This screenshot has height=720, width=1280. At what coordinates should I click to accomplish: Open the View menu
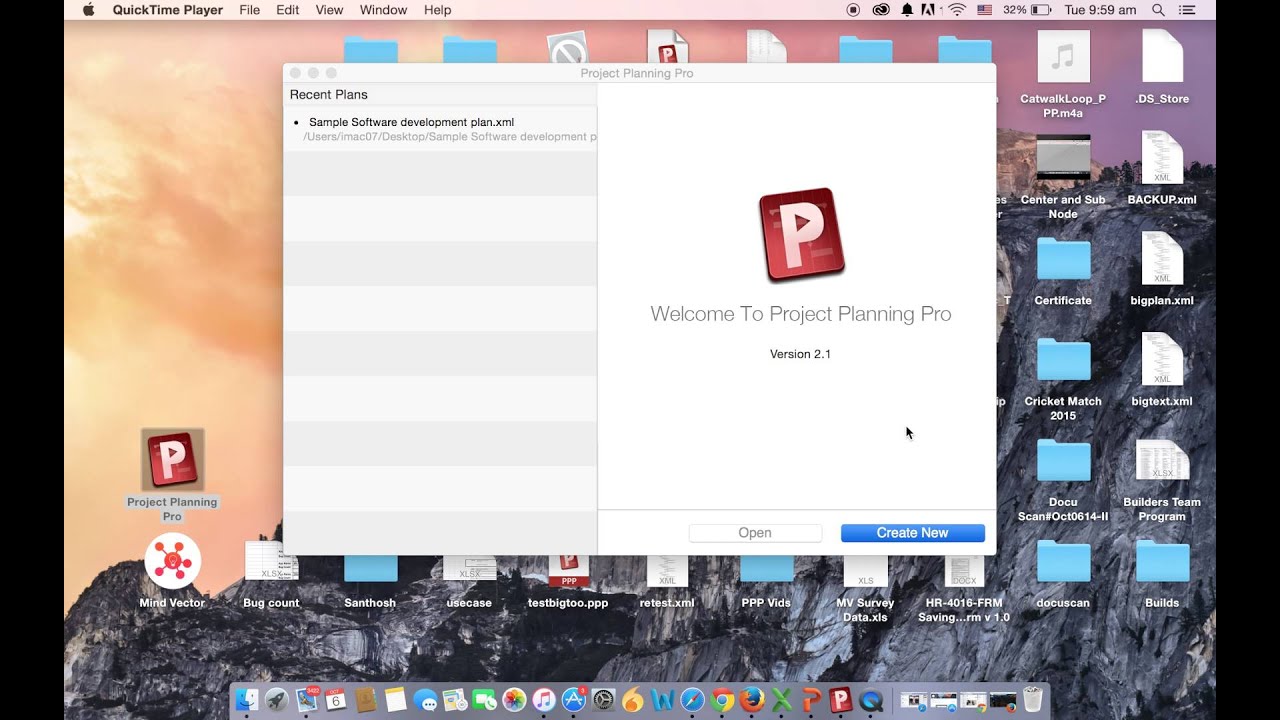(329, 10)
